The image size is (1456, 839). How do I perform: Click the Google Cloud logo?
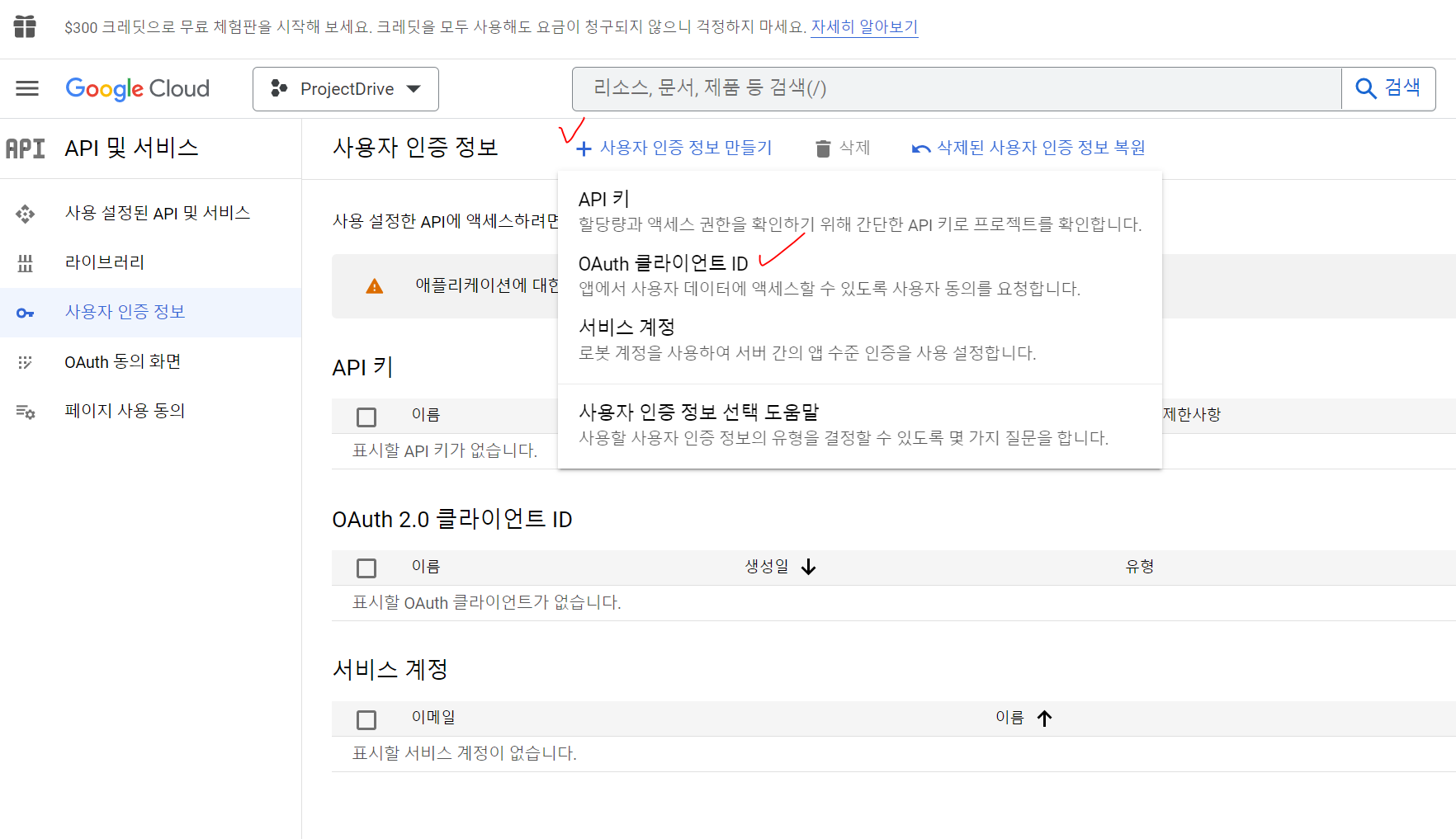(137, 88)
